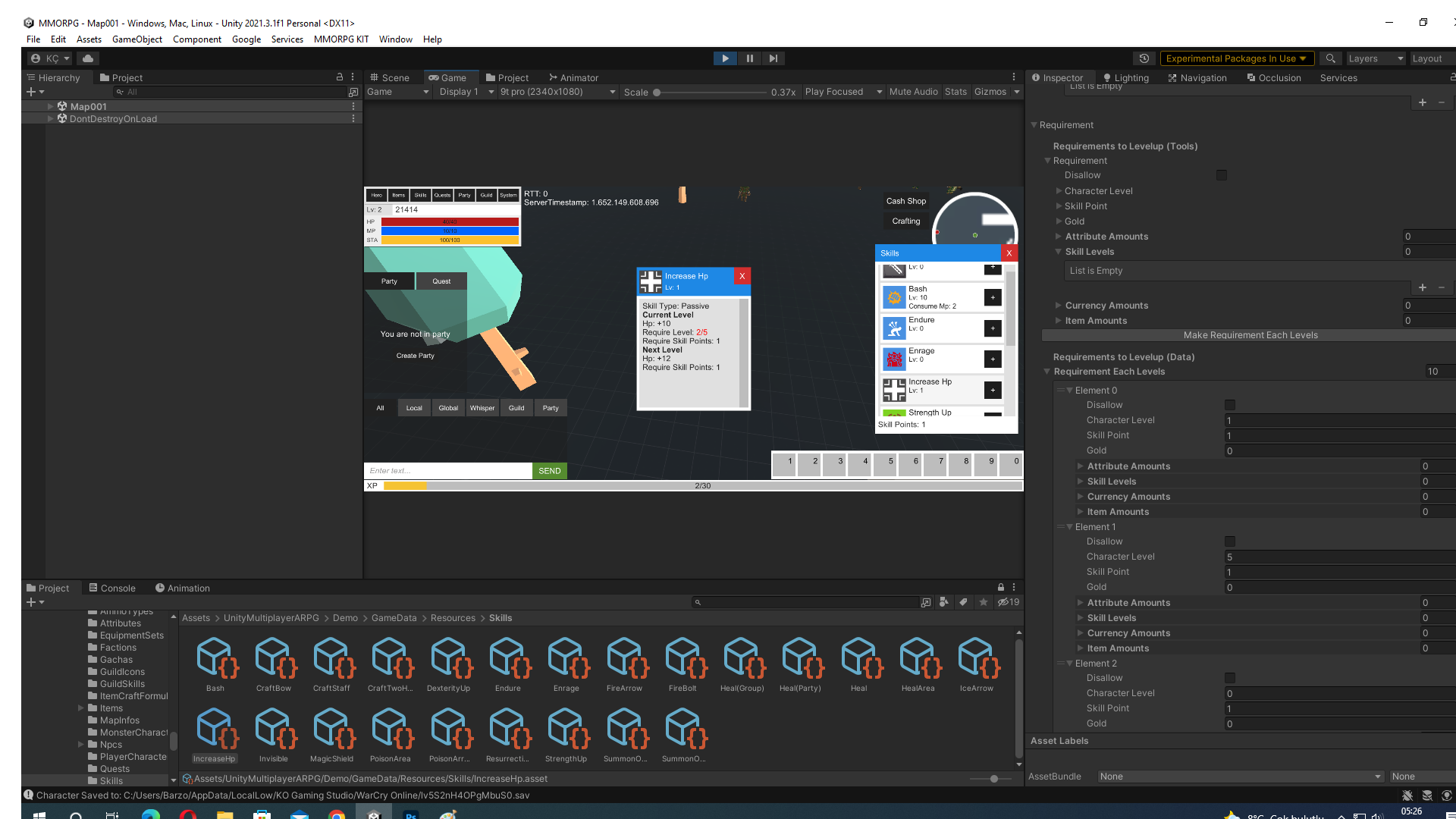This screenshot has width=1456, height=819.
Task: Toggle Mute Audio in the Game view
Action: 913,92
